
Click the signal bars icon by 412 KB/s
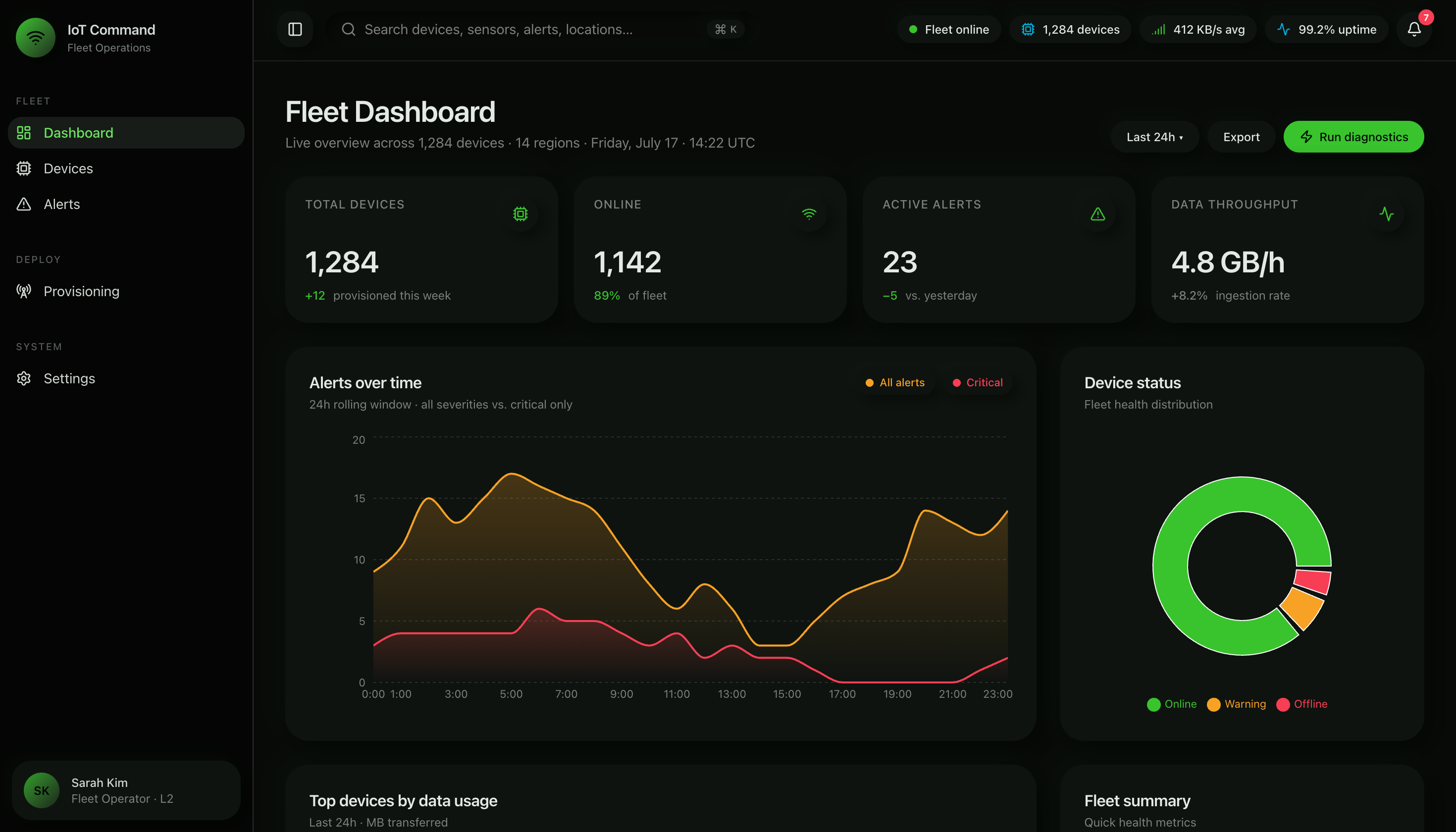(1158, 29)
